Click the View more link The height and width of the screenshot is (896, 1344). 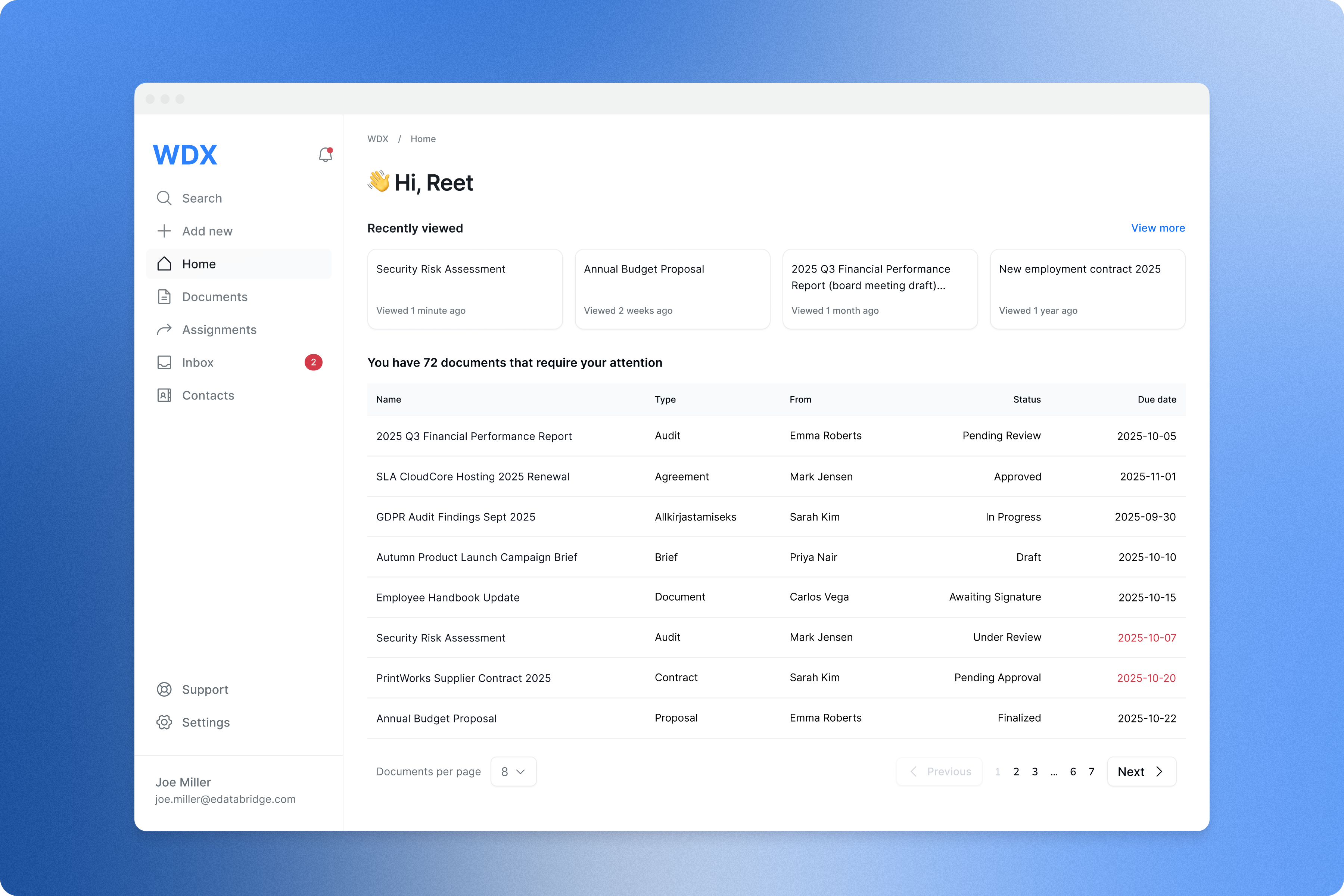pyautogui.click(x=1158, y=228)
